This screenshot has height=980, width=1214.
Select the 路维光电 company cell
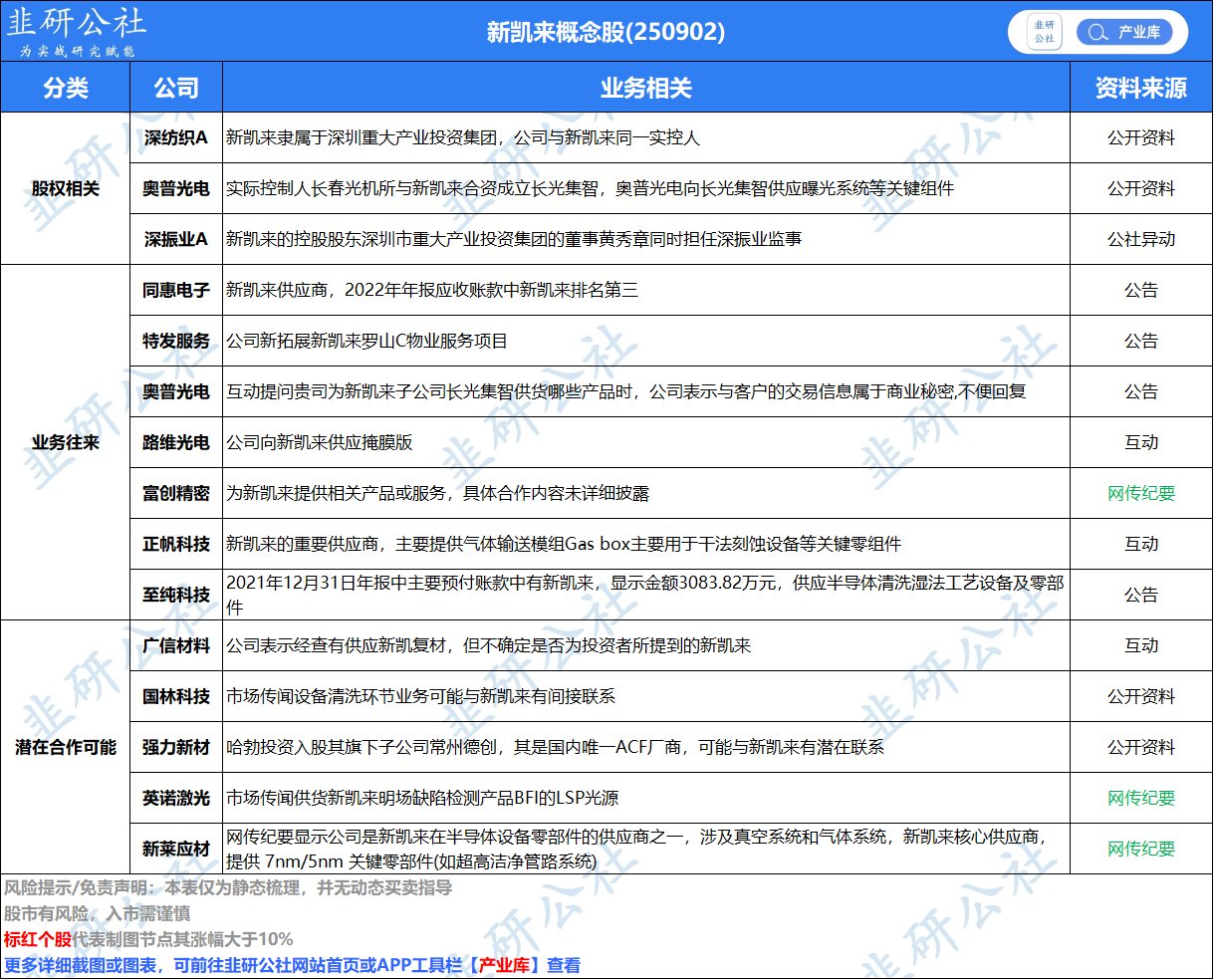(176, 442)
